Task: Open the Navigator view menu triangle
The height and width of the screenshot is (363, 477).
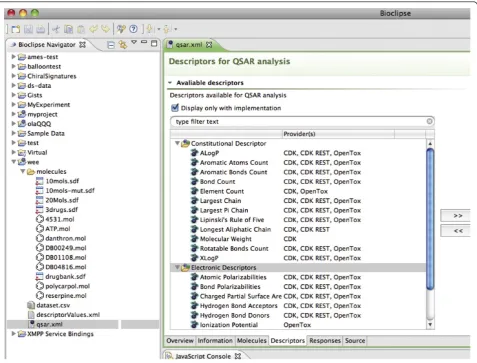Action: [134, 42]
